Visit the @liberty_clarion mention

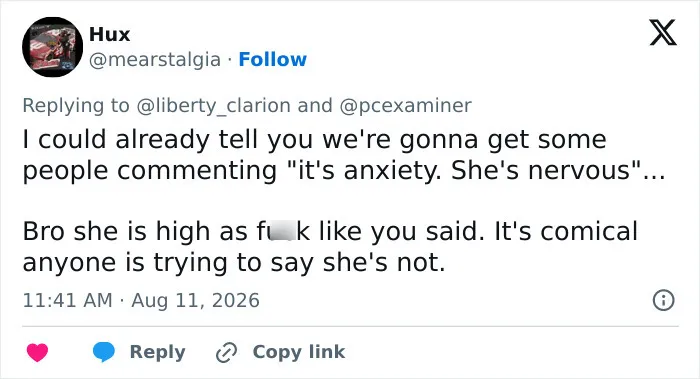click(x=213, y=106)
